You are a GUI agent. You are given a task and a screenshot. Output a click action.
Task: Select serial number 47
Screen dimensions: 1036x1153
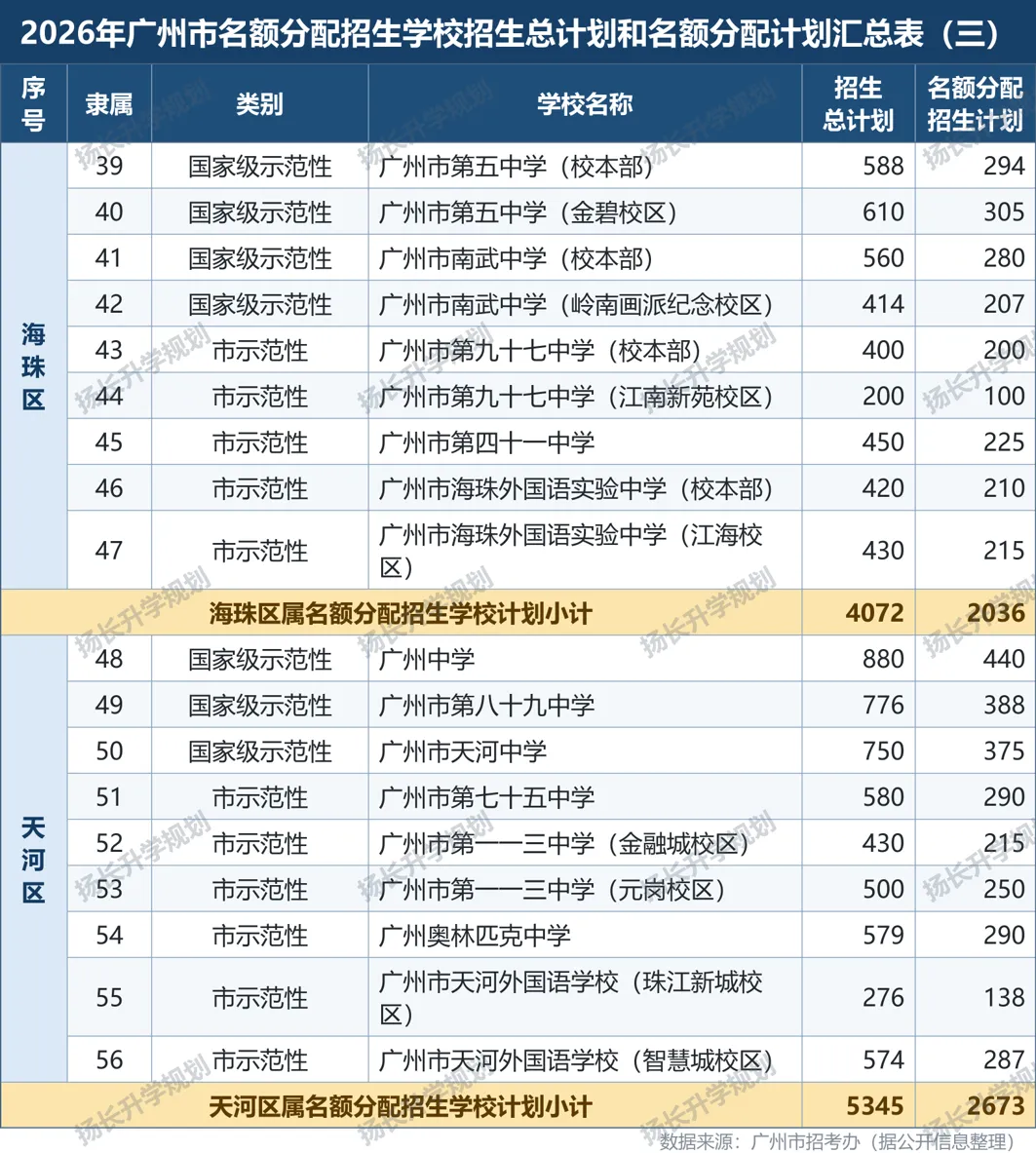[x=109, y=551]
